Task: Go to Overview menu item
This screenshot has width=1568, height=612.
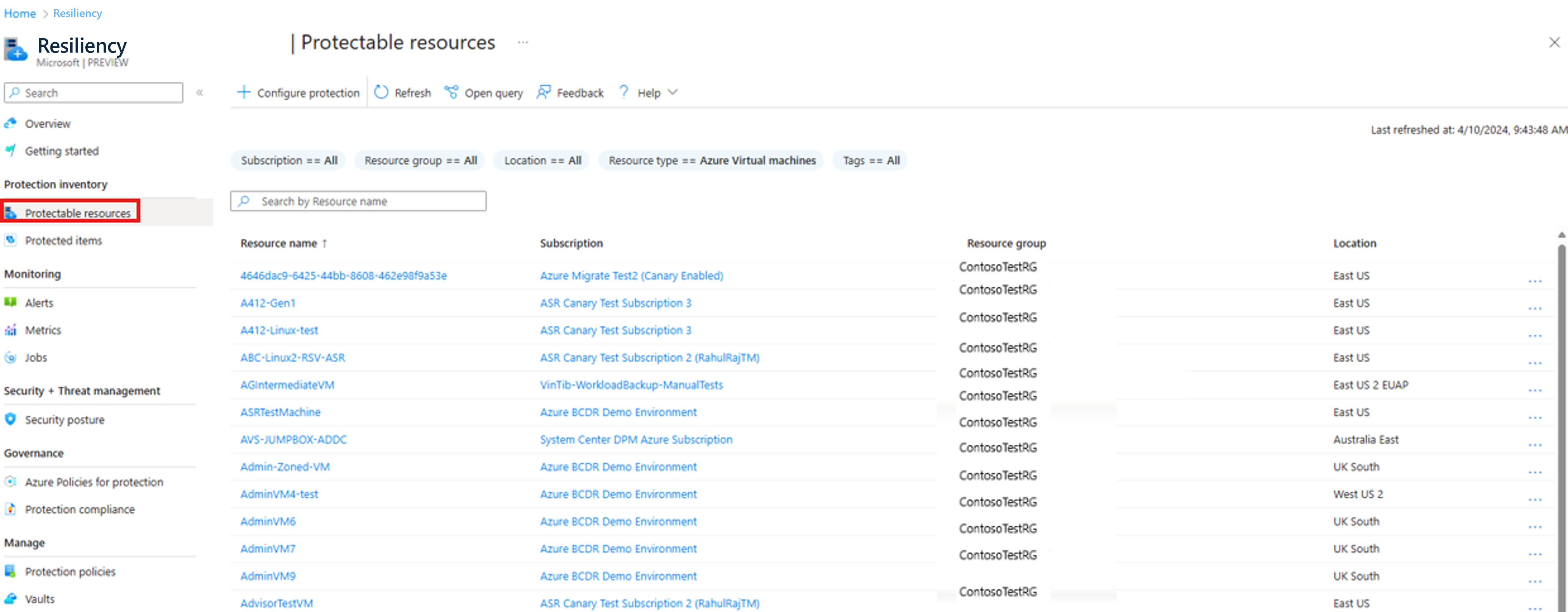Action: tap(47, 124)
